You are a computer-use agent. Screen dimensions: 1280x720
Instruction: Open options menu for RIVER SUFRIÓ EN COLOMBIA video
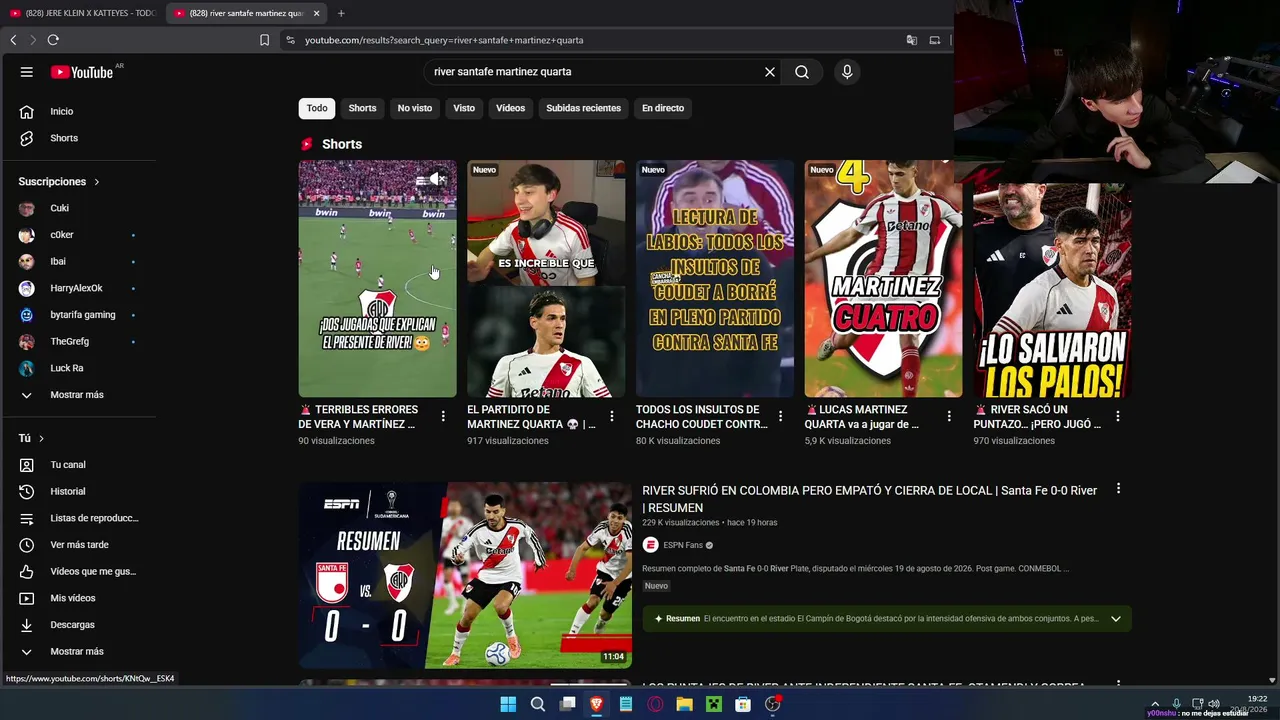click(1118, 489)
